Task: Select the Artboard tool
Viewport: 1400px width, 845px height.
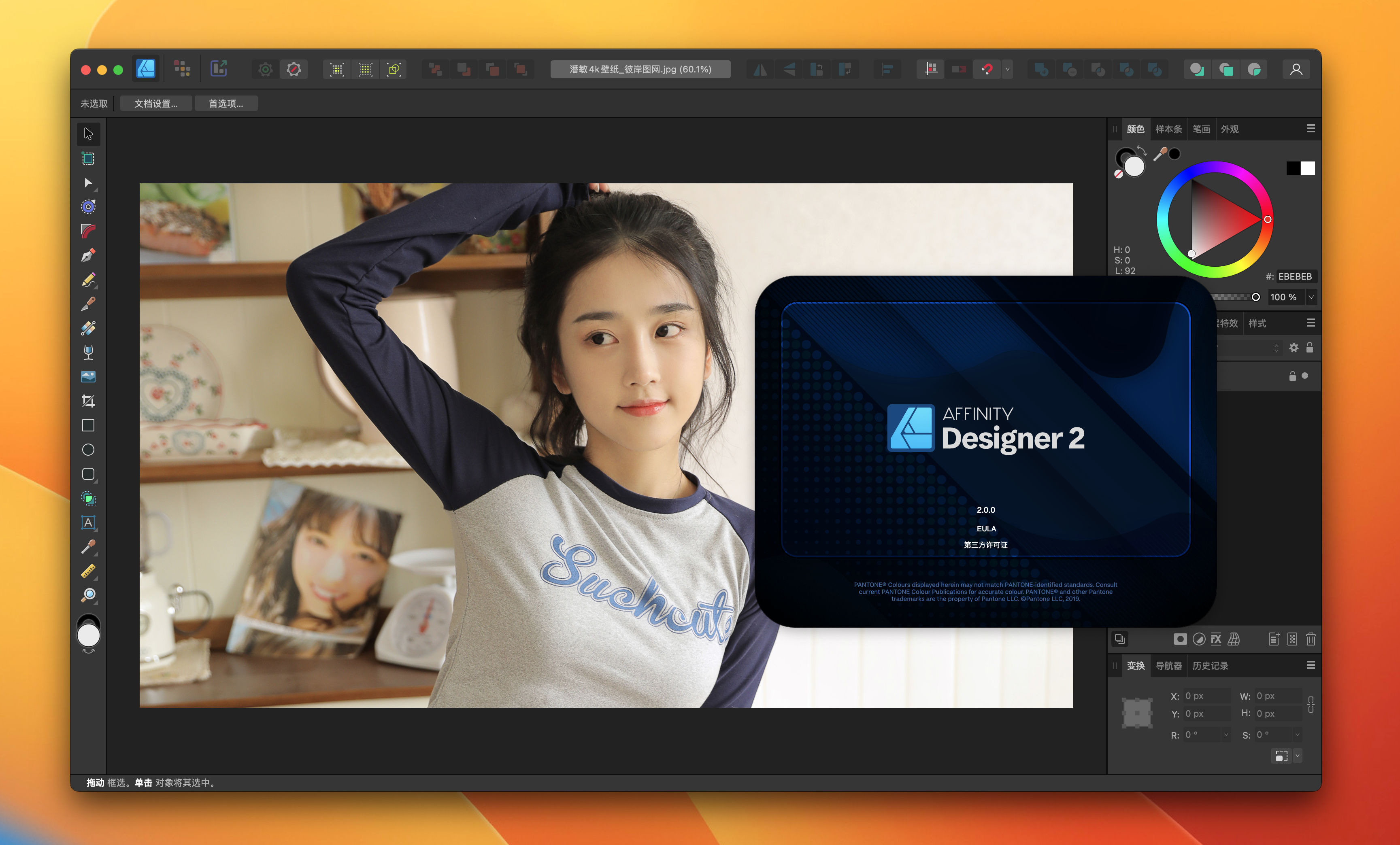Action: [88, 159]
